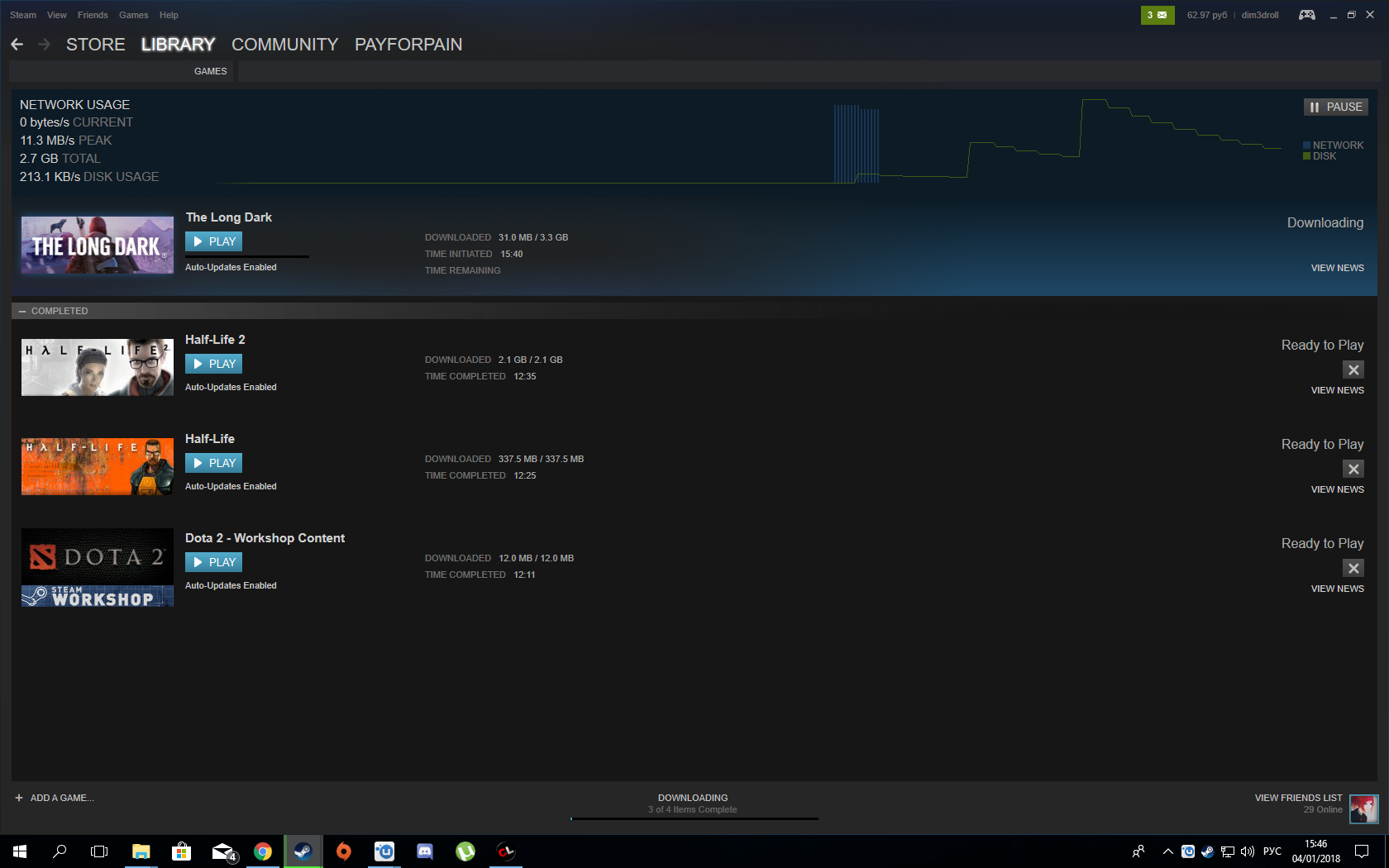Click the overall downloading progress bar
Image resolution: width=1389 pixels, height=868 pixels.
[694, 818]
